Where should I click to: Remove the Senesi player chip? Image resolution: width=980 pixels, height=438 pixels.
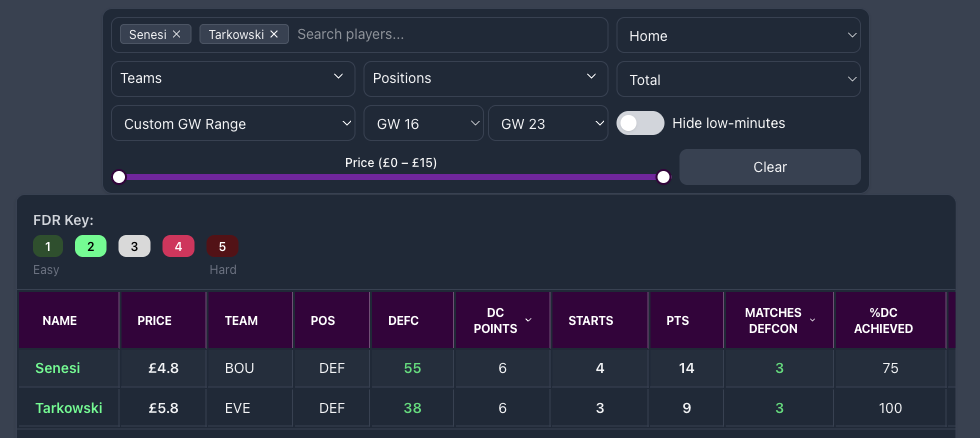click(x=176, y=34)
